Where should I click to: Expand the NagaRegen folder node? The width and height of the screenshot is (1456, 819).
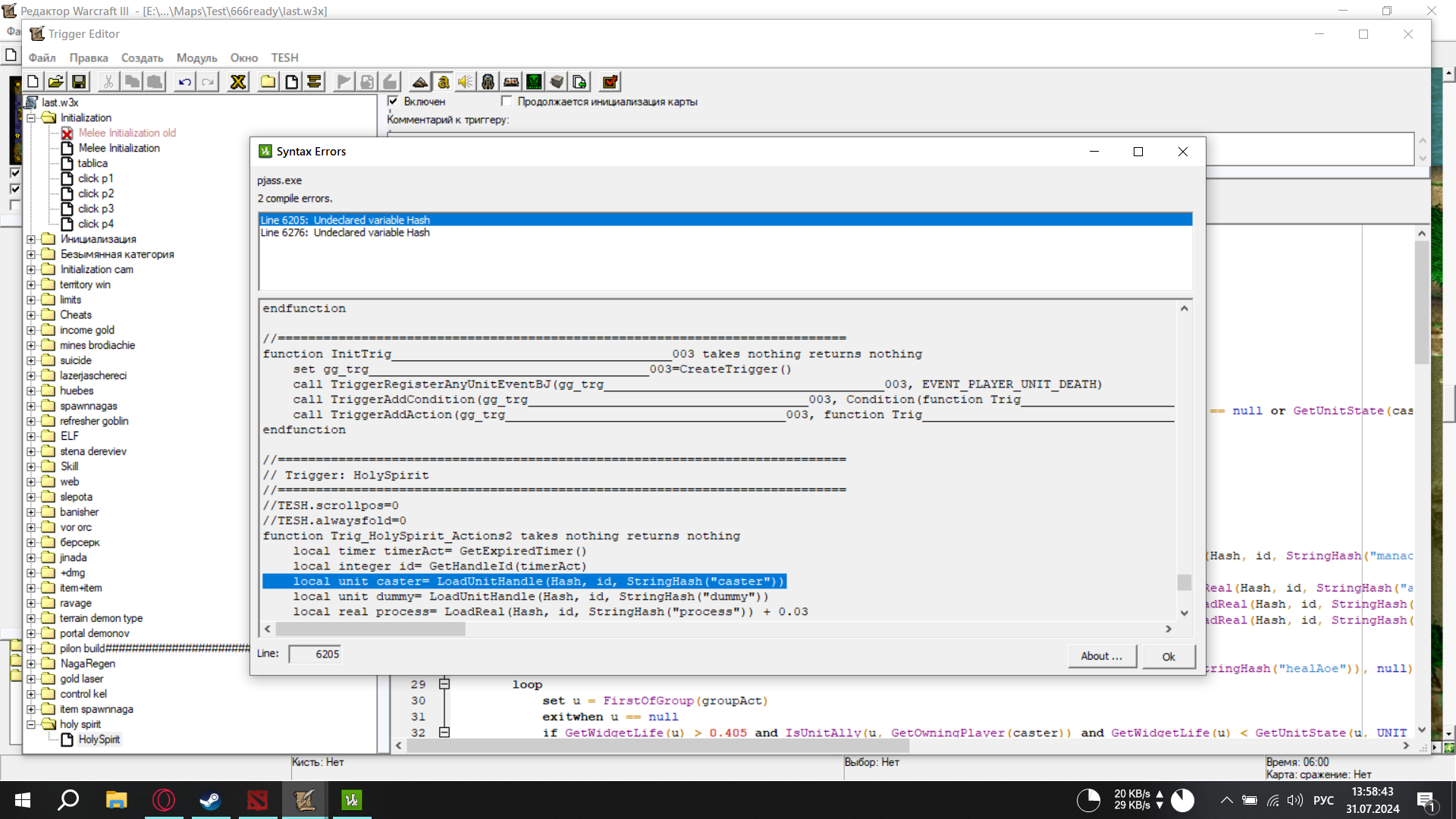(x=31, y=664)
